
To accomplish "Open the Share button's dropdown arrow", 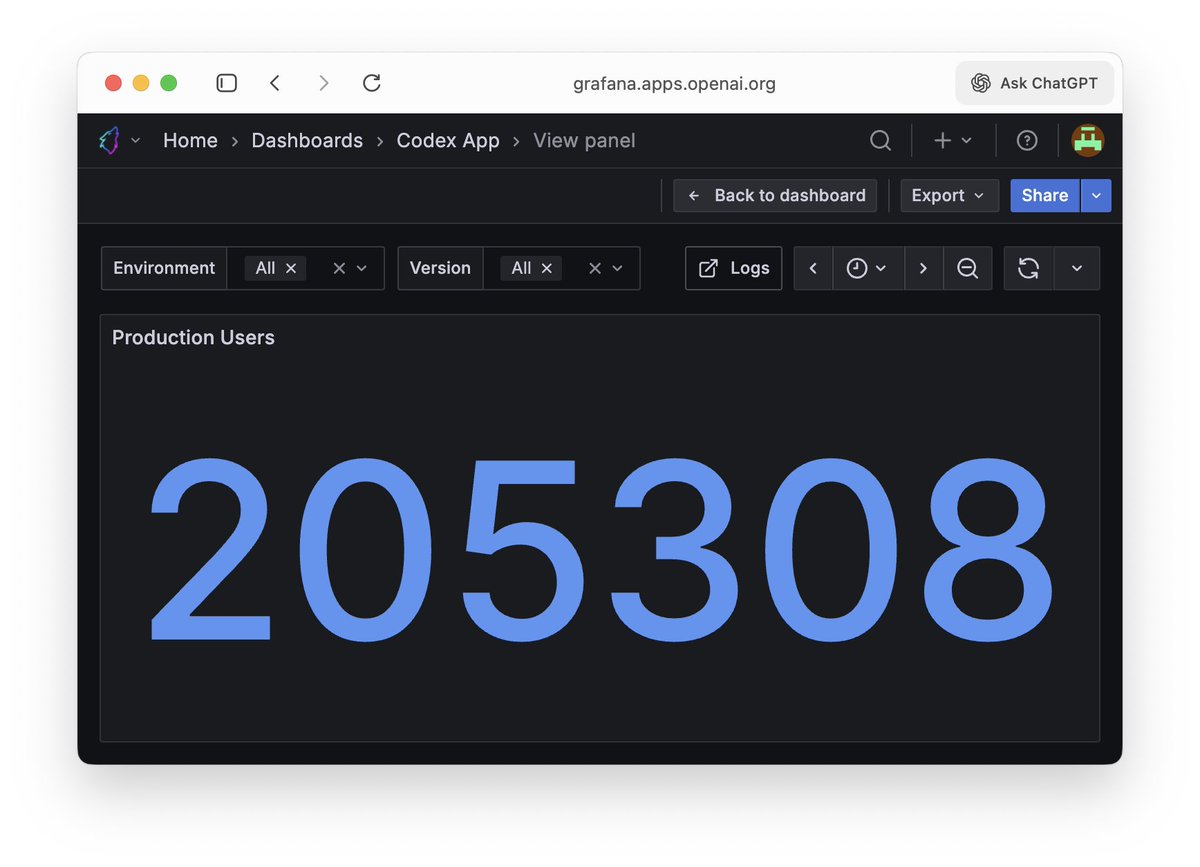I will pos(1096,195).
